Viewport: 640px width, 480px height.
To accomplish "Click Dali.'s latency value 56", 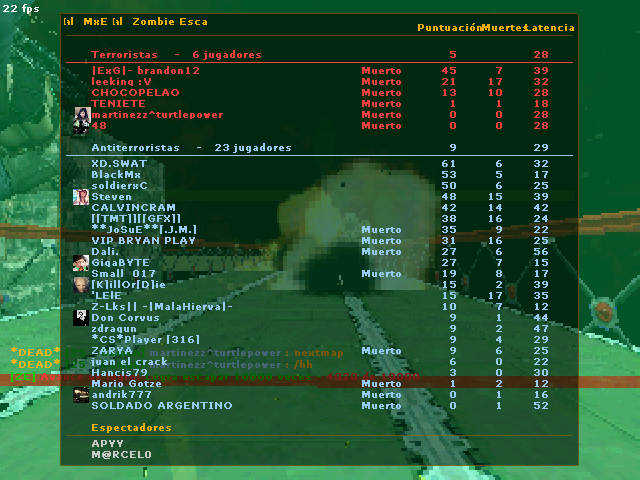I will pyautogui.click(x=541, y=252).
